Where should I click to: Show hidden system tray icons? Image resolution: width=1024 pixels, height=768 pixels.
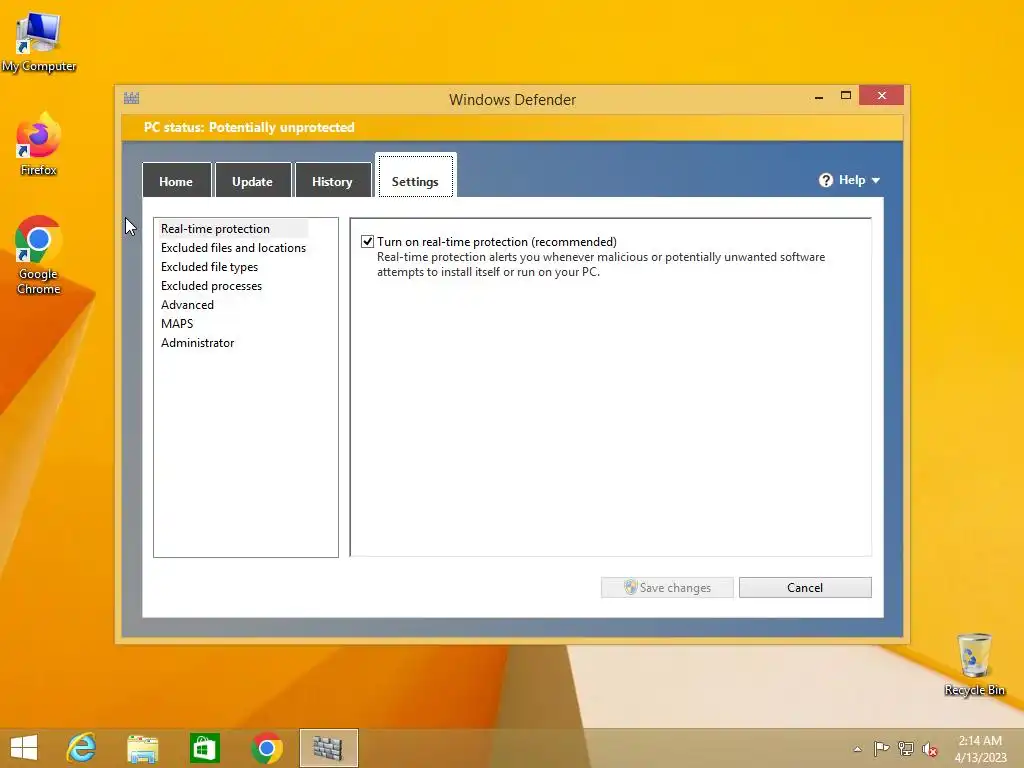[857, 749]
